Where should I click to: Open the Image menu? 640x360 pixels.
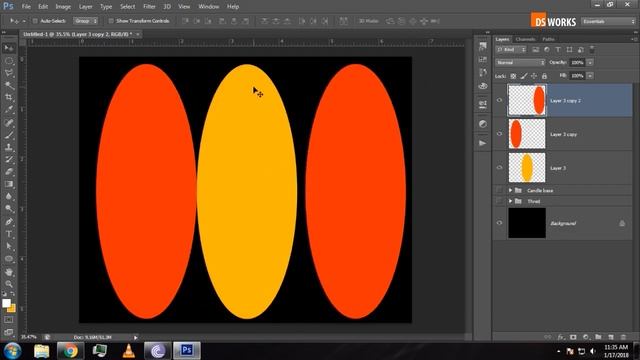click(63, 7)
